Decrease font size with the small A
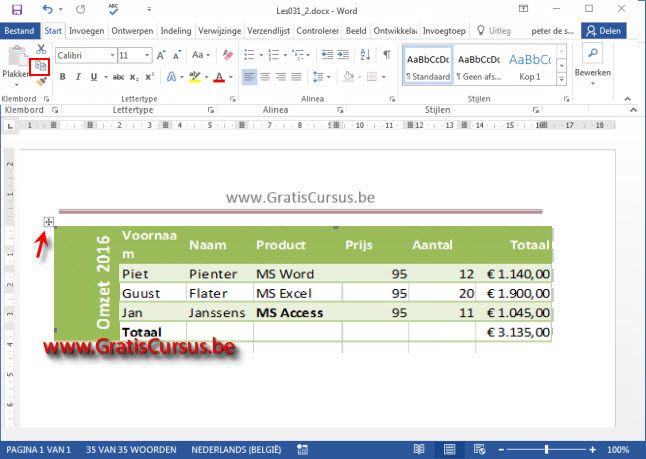 [x=177, y=55]
